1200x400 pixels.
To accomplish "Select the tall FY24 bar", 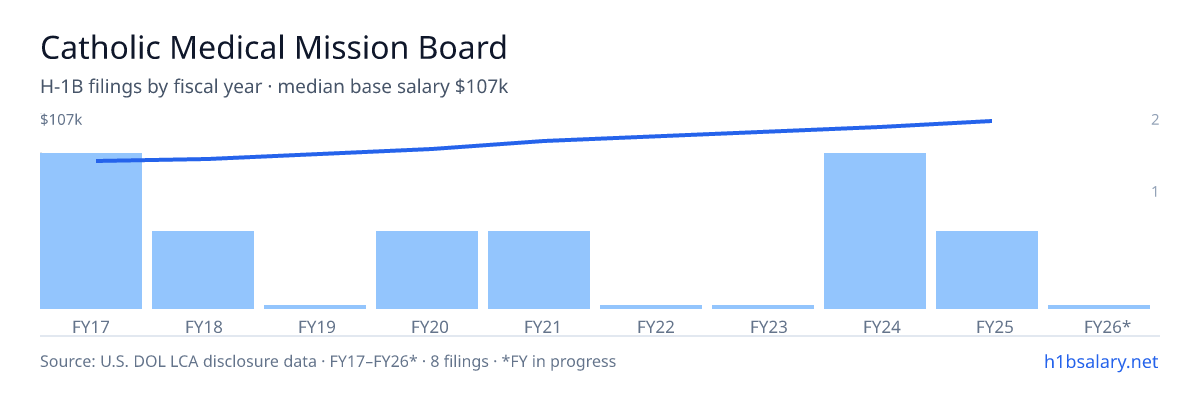I will coord(875,231).
